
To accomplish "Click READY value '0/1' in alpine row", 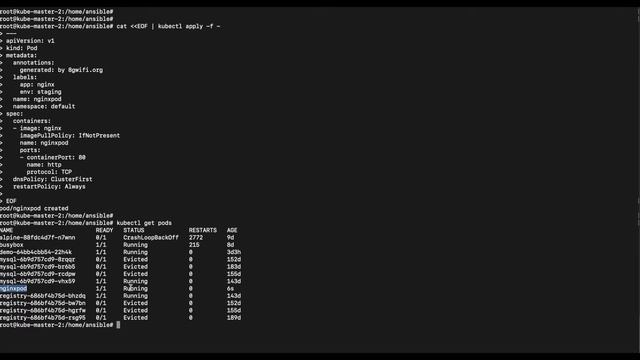I will pos(101,238).
